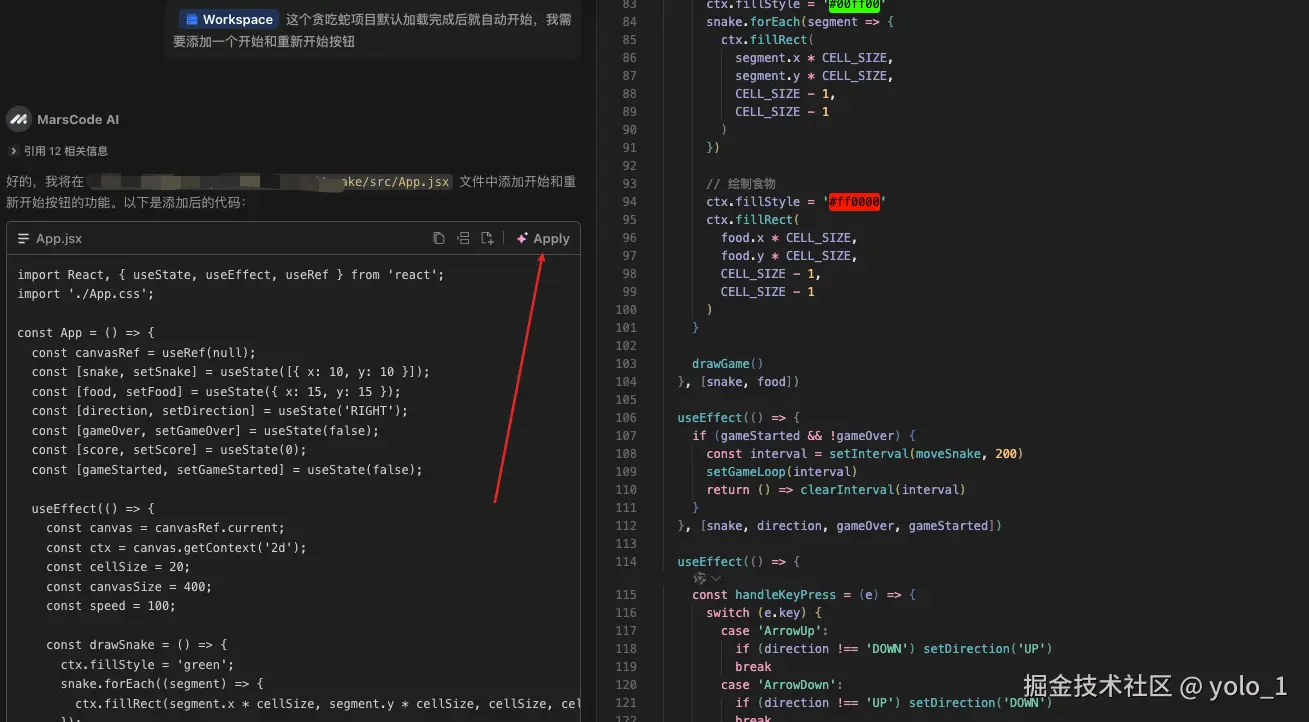Click the case 'ArrowDown': line
This screenshot has width=1309, height=722.
pyautogui.click(x=782, y=685)
